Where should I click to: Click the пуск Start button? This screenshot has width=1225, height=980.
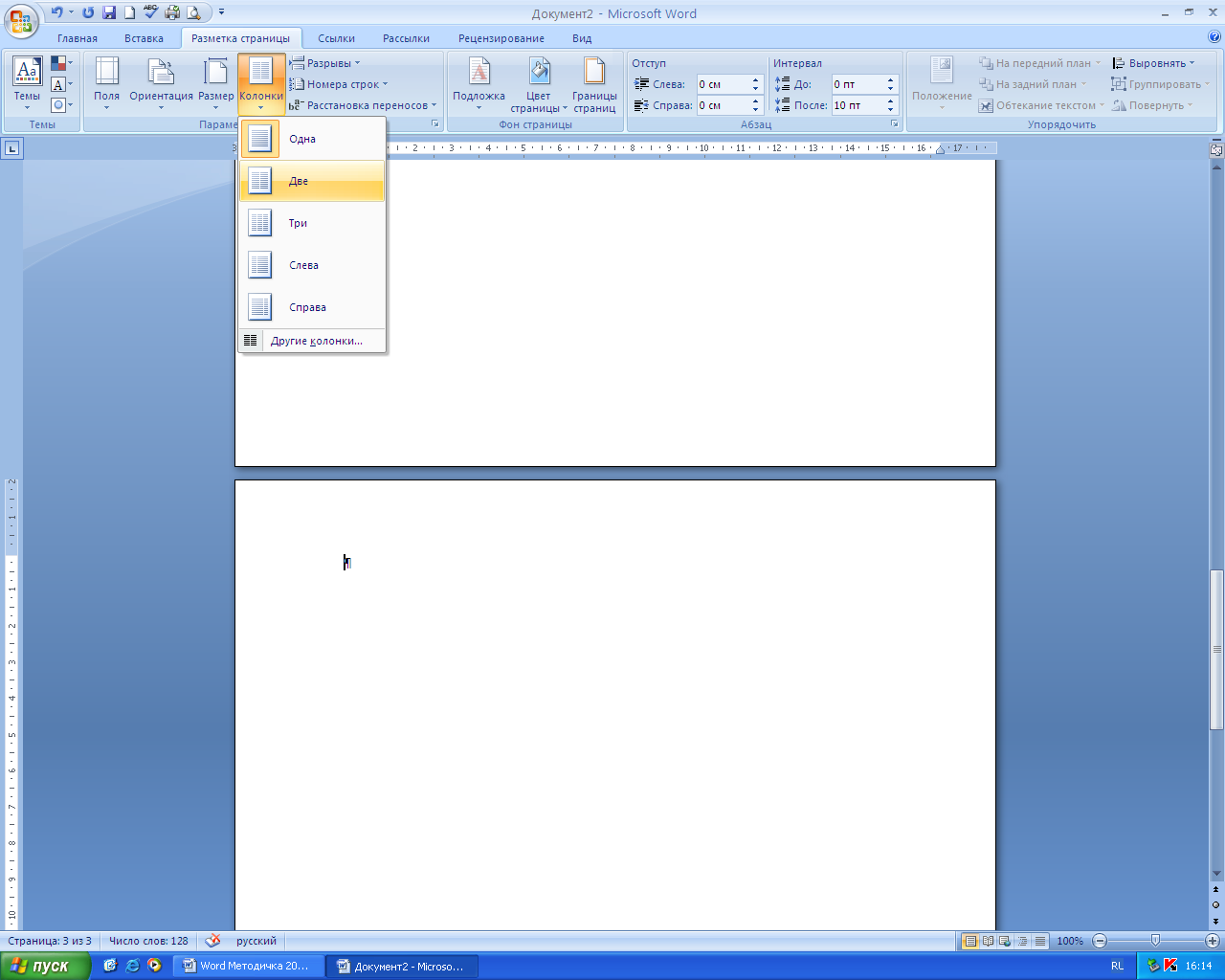pyautogui.click(x=46, y=966)
